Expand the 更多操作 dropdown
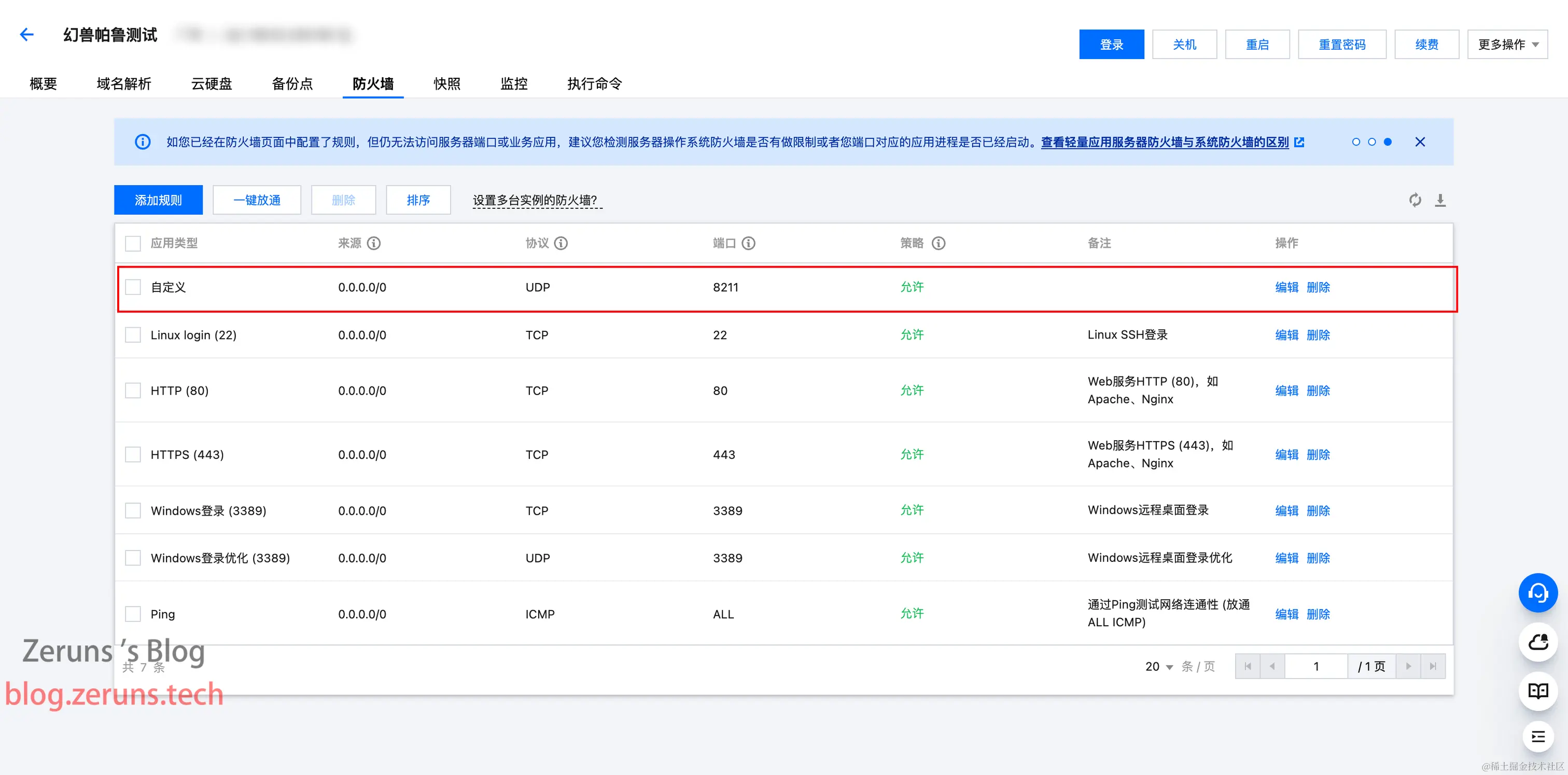 [x=1507, y=45]
